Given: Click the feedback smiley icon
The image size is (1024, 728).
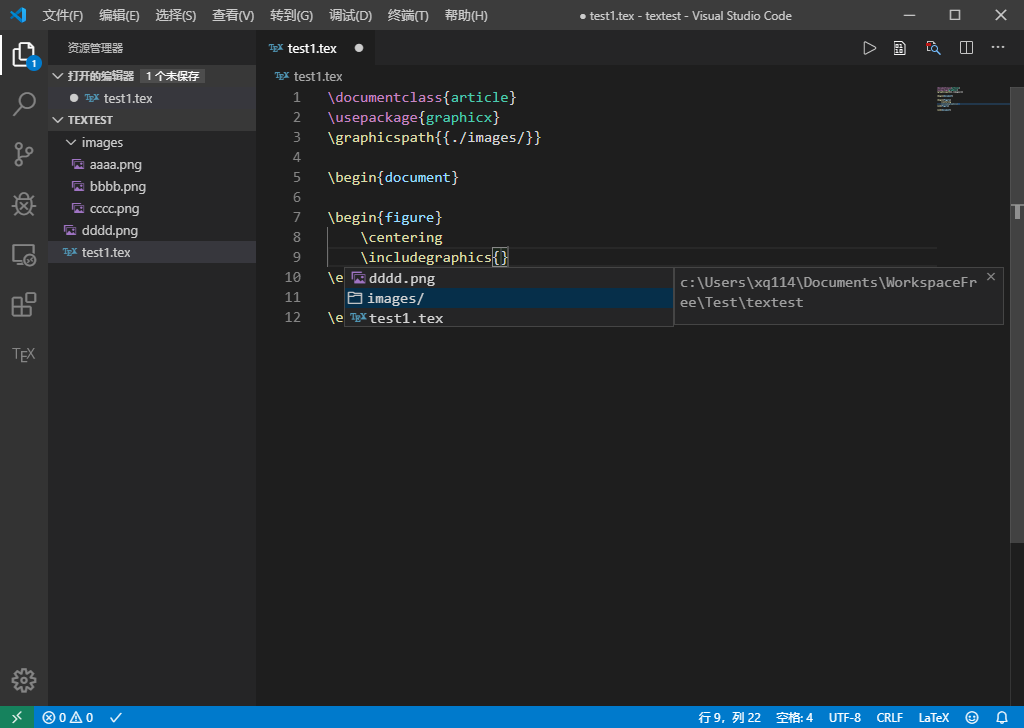Looking at the screenshot, I should click(972, 718).
